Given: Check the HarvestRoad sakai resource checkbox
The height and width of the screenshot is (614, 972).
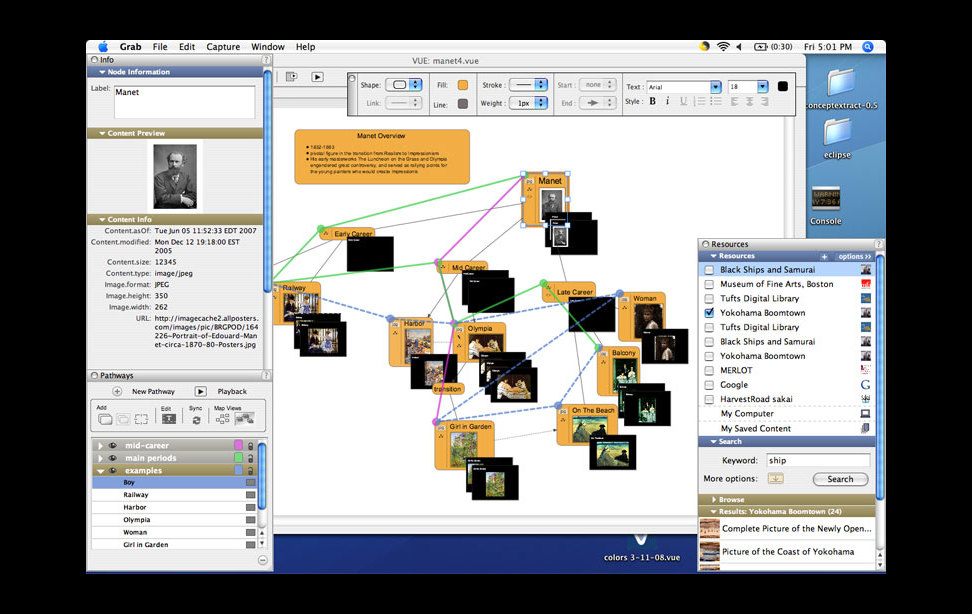Looking at the screenshot, I should point(709,399).
